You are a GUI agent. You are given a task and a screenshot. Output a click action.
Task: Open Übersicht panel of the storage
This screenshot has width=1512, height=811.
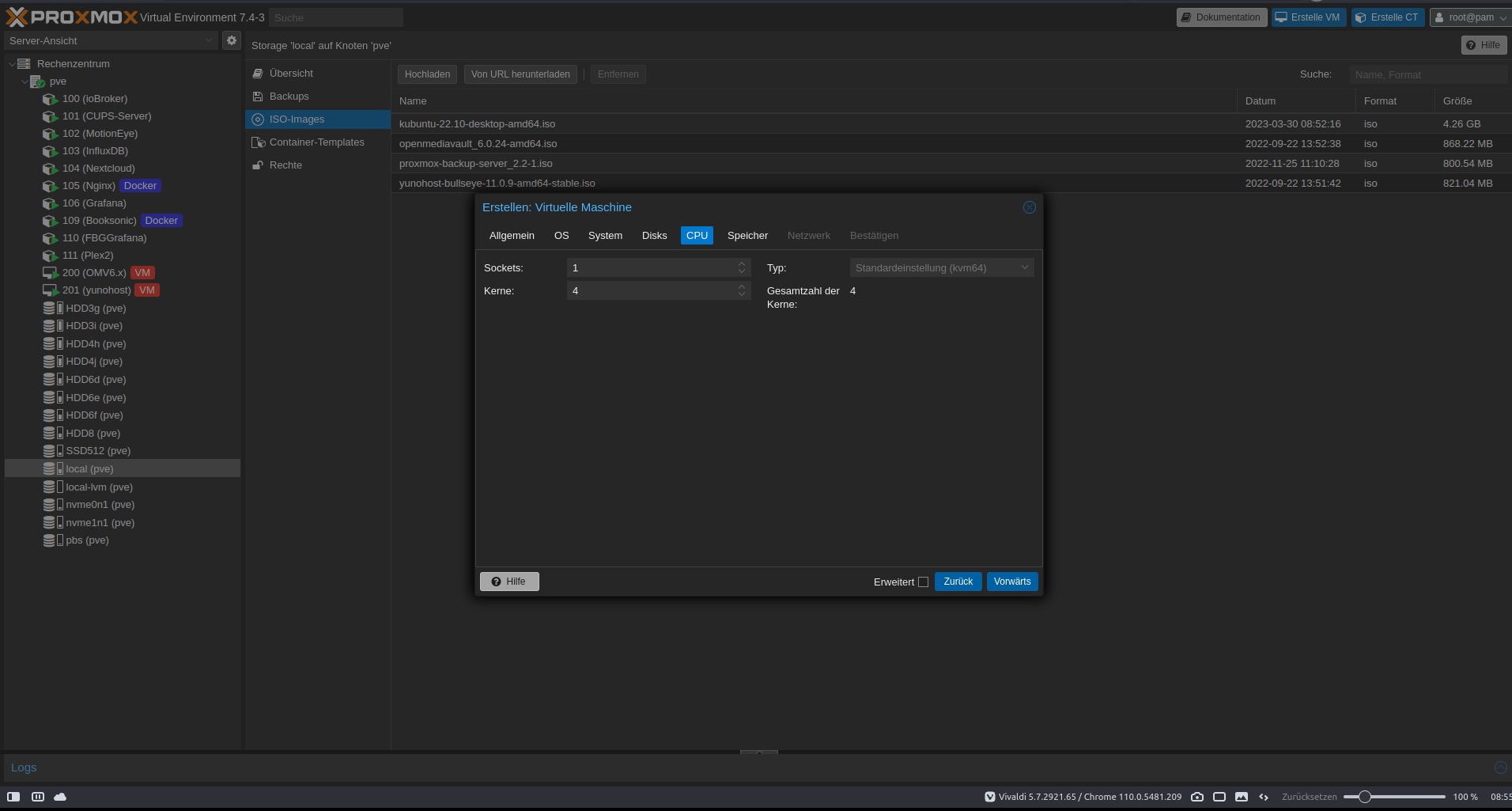[318, 74]
